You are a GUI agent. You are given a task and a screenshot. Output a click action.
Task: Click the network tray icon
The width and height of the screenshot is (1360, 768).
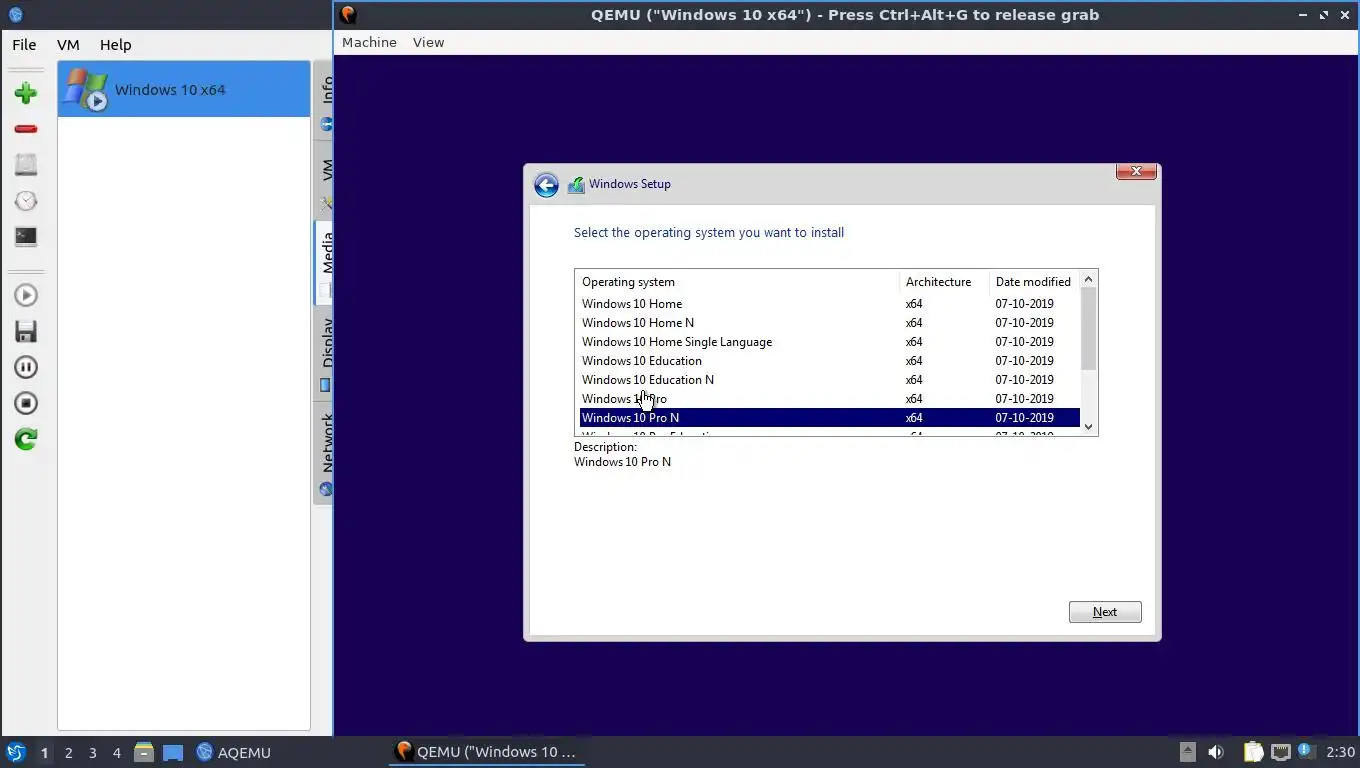click(x=1280, y=752)
